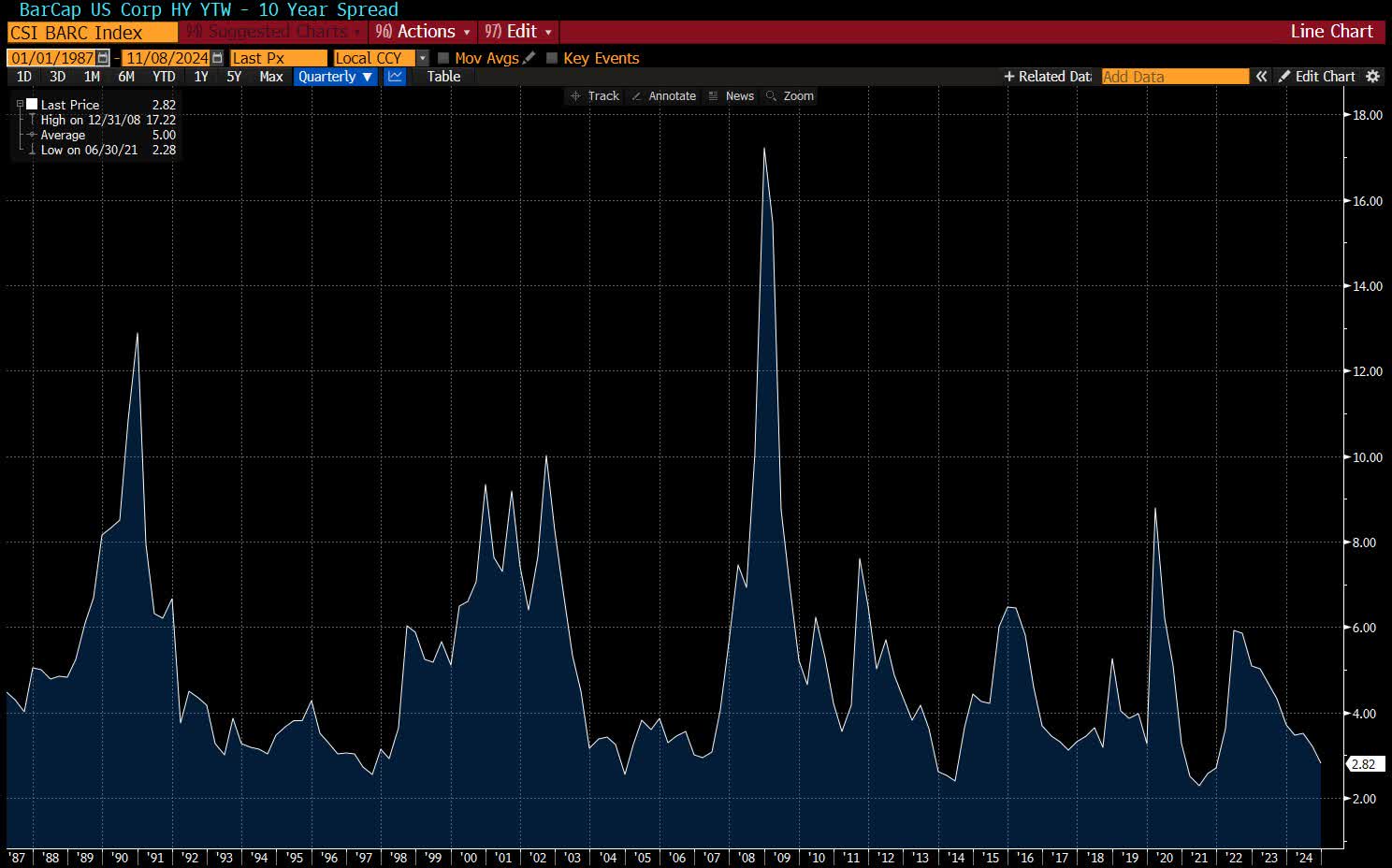Enable the Mov Avgs checkbox

444,58
